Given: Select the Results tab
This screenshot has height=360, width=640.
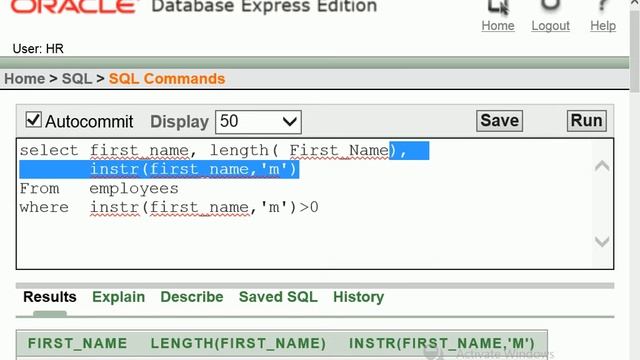Looking at the screenshot, I should tap(50, 297).
